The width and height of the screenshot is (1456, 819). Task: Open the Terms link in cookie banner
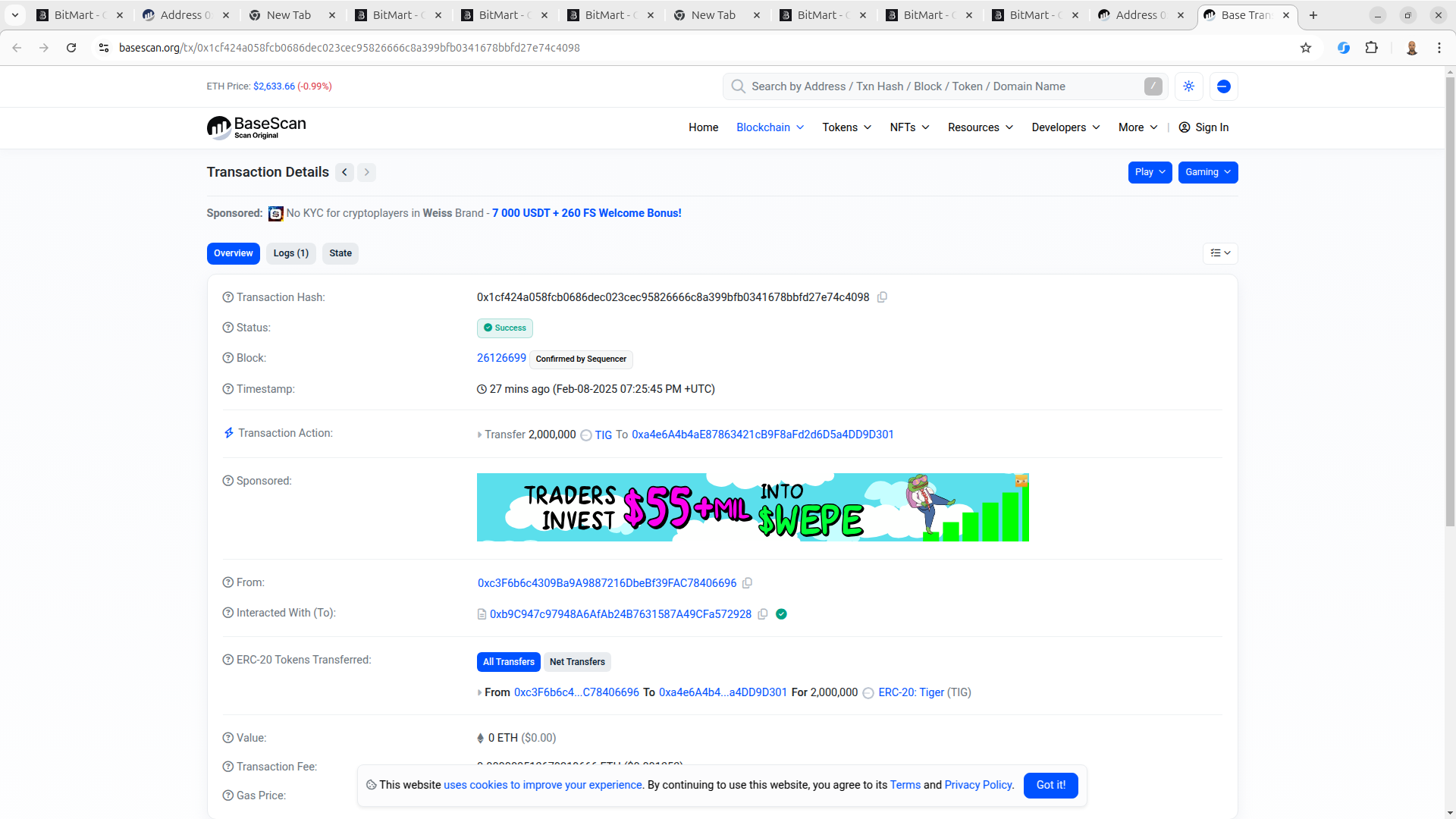click(905, 785)
